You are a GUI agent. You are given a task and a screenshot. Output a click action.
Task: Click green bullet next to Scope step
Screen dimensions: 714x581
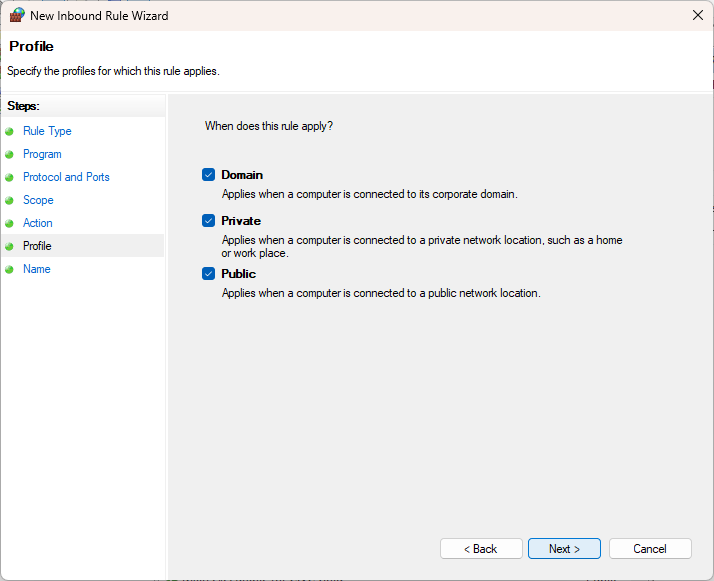(10, 200)
